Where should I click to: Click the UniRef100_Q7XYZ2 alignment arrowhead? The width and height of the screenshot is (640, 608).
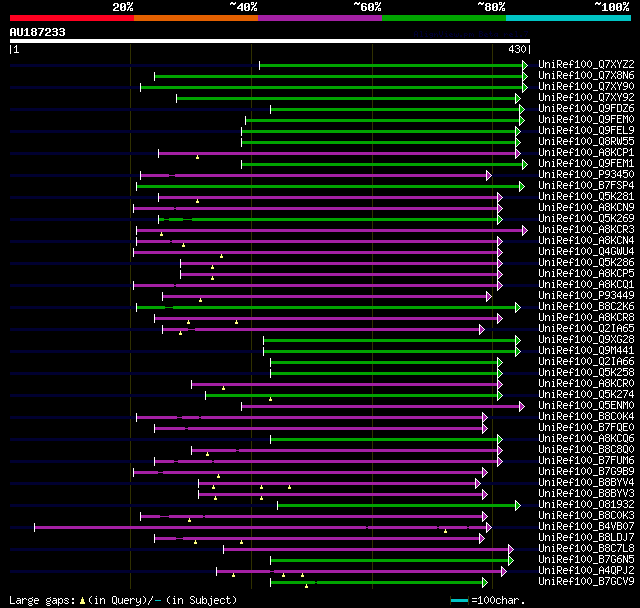525,65
